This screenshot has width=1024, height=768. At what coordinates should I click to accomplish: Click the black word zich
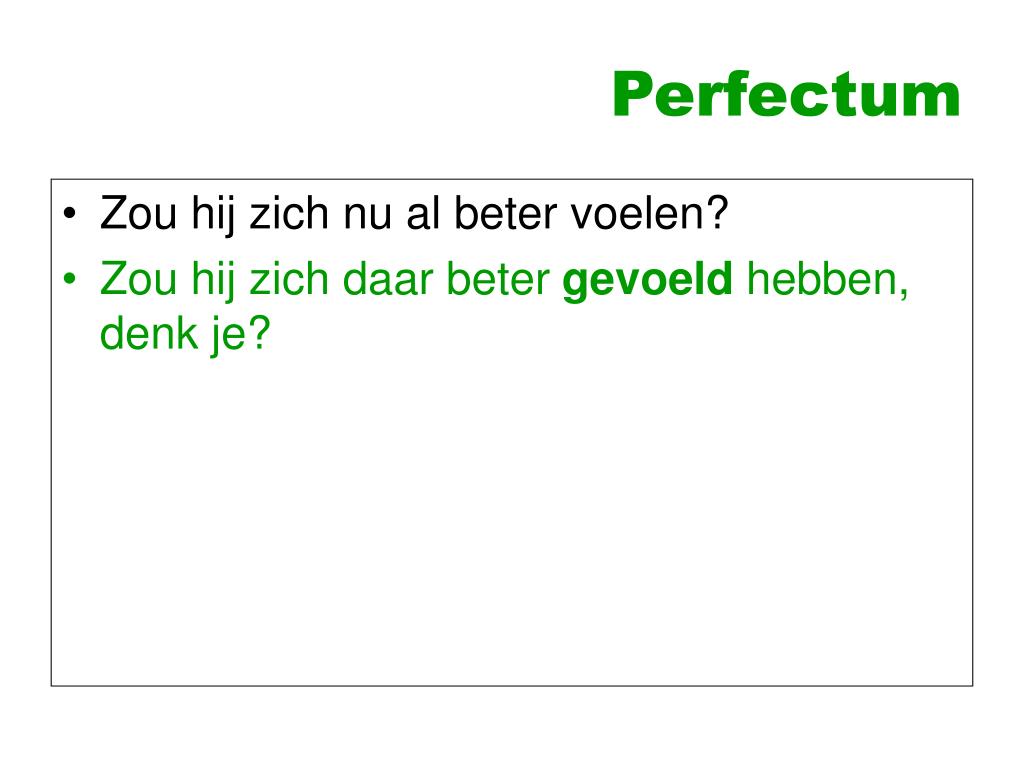[x=289, y=213]
